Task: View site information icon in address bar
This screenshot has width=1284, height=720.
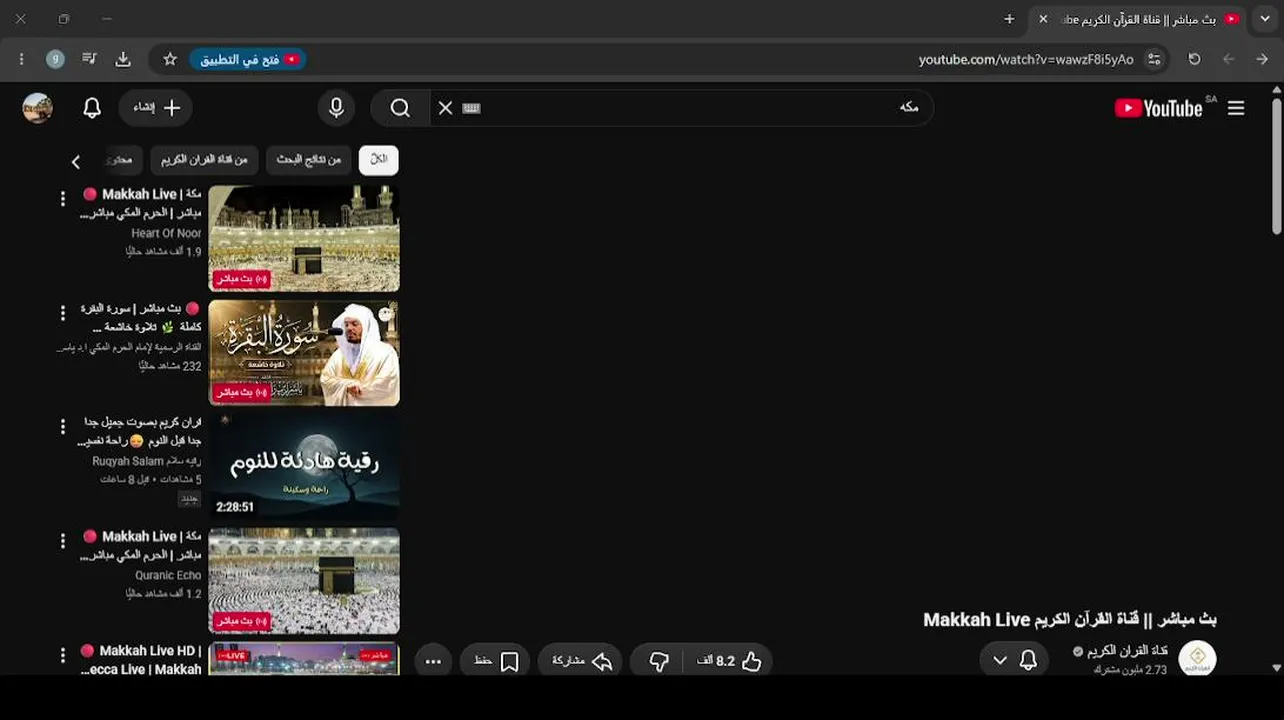Action: [1154, 59]
